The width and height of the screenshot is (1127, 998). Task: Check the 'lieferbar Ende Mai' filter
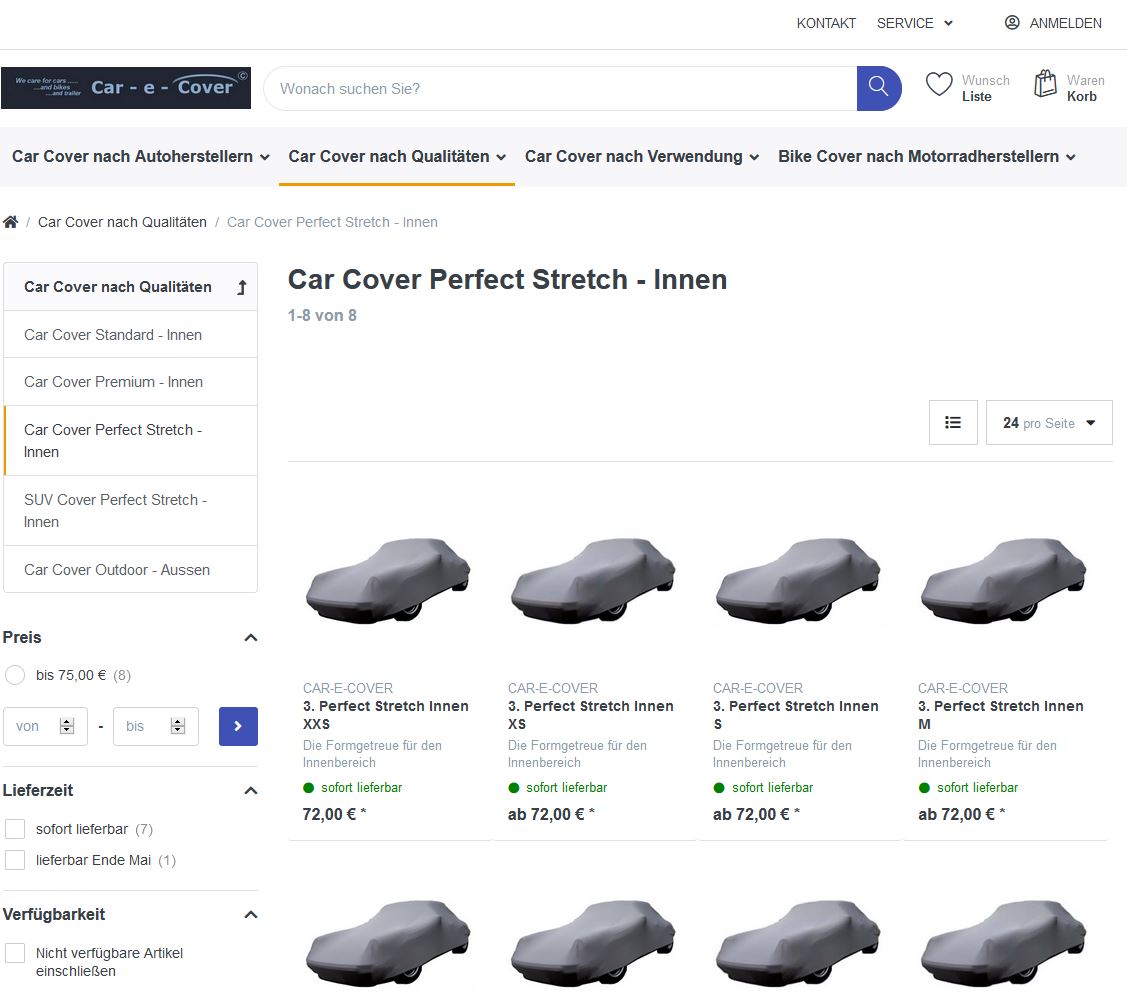pos(15,860)
